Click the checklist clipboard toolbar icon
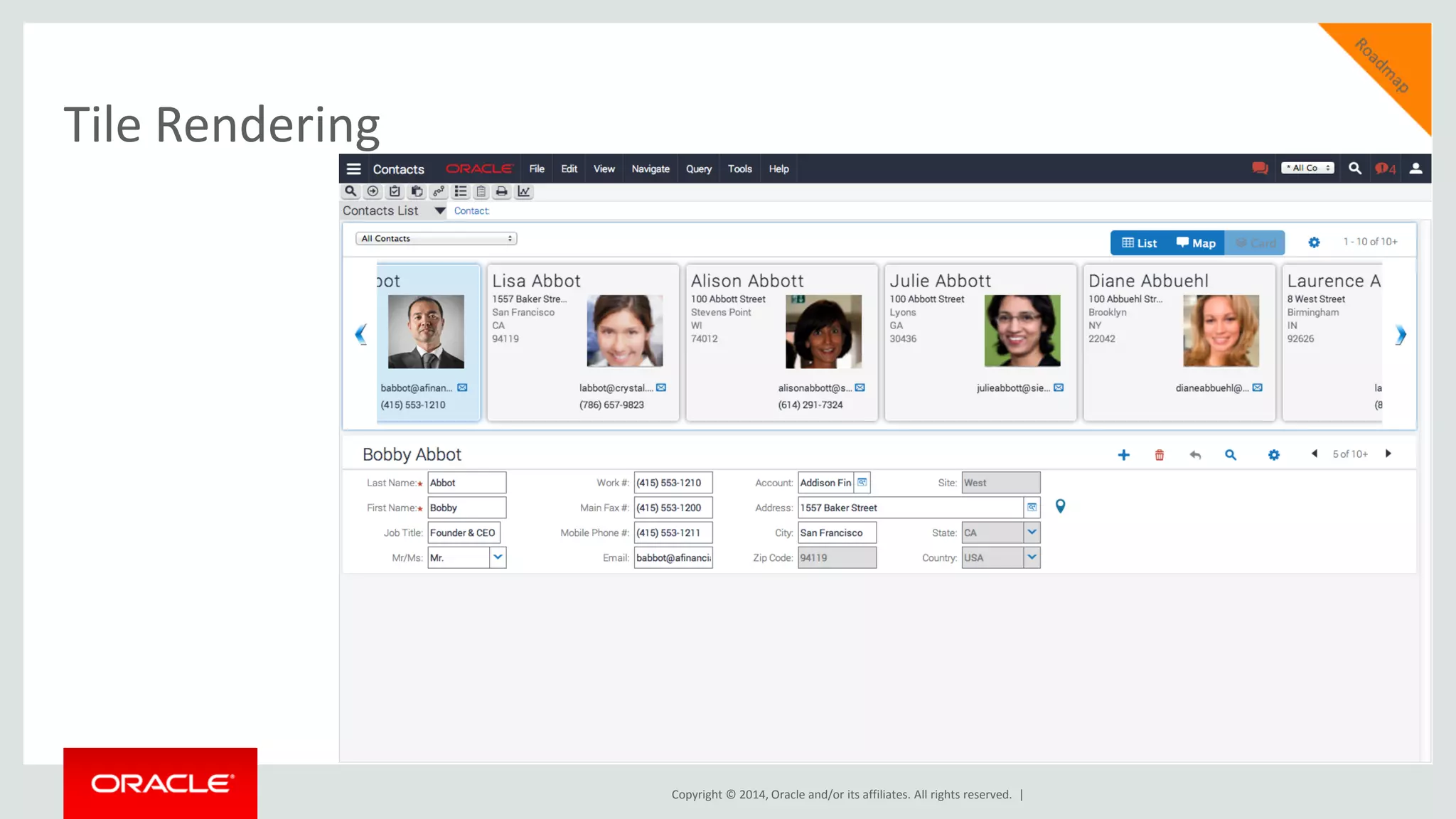 point(395,191)
